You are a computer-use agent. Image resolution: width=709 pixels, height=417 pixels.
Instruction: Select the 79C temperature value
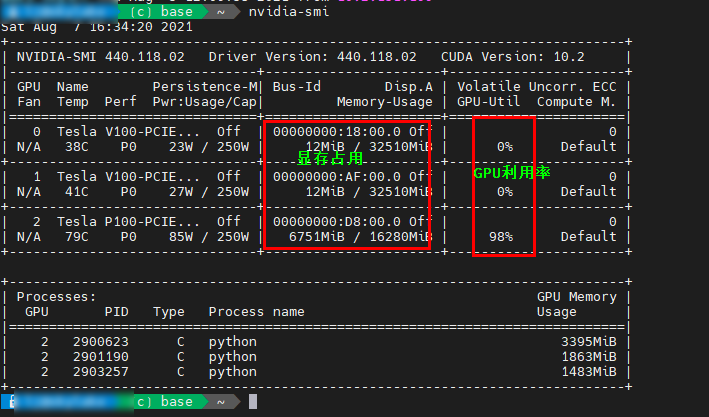pyautogui.click(x=76, y=237)
